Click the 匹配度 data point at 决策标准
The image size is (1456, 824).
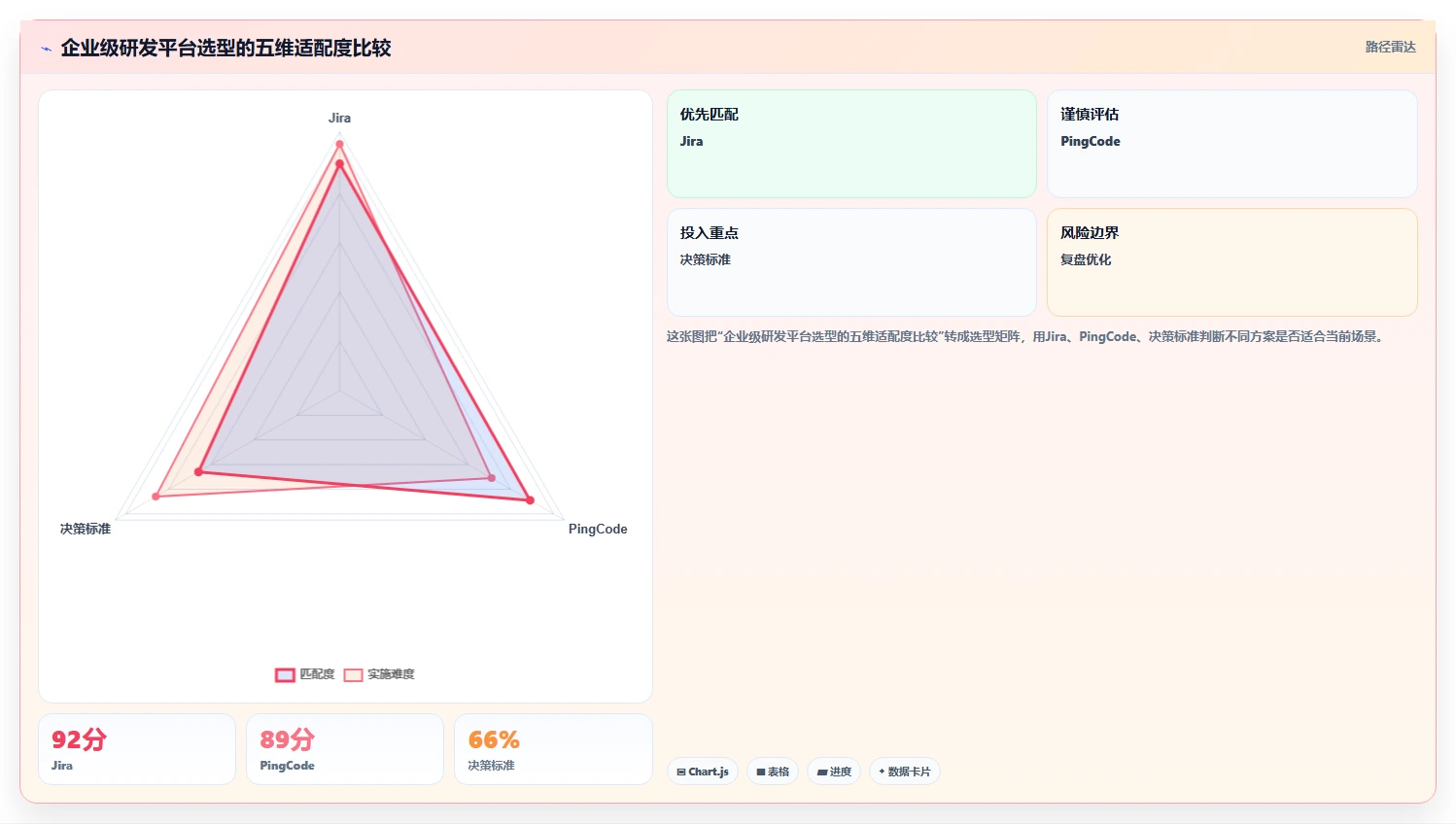point(198,472)
